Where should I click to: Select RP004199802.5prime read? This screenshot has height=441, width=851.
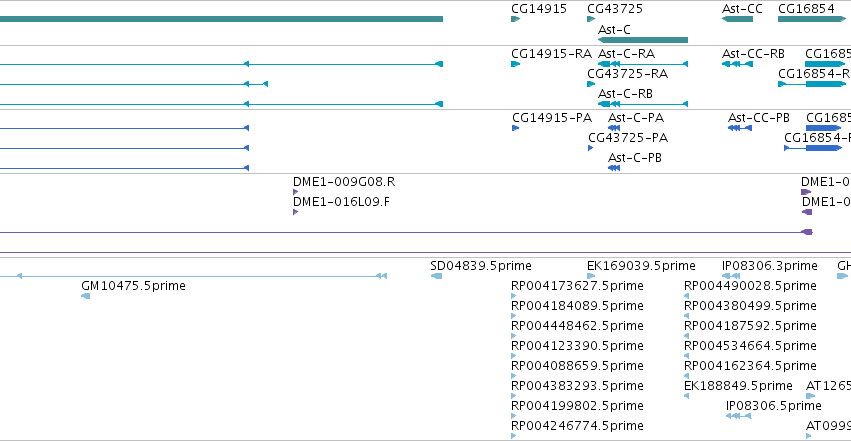tap(577, 406)
